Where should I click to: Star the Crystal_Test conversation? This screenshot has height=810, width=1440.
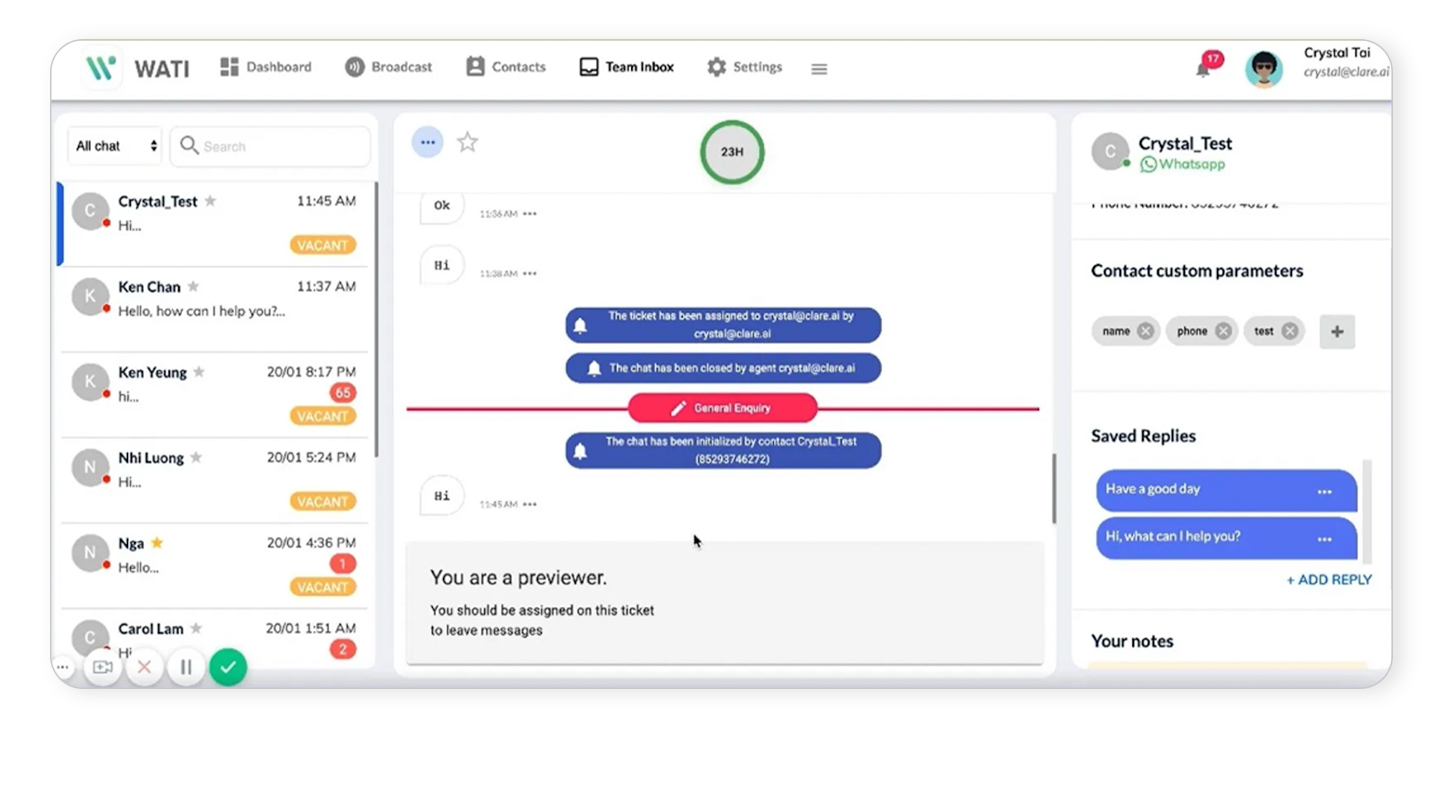[x=211, y=199]
